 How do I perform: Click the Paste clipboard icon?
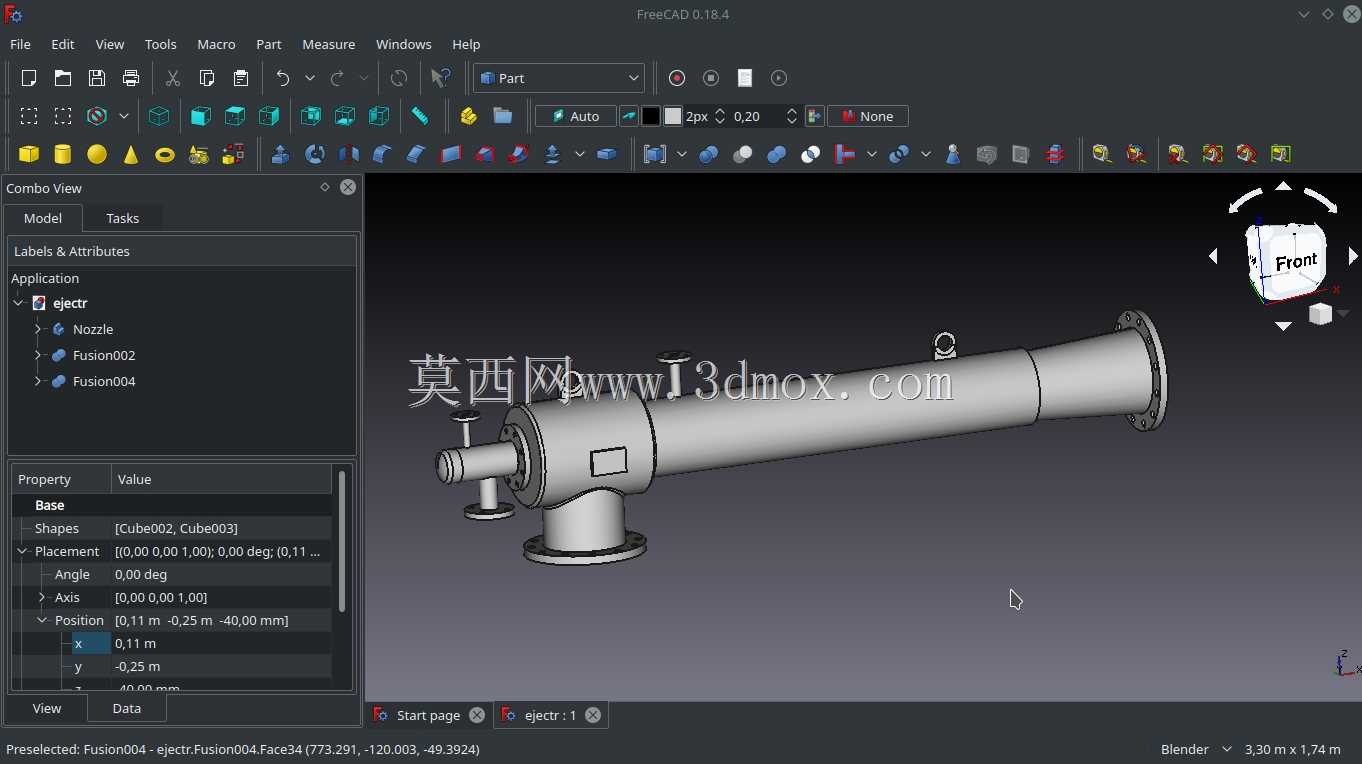240,78
